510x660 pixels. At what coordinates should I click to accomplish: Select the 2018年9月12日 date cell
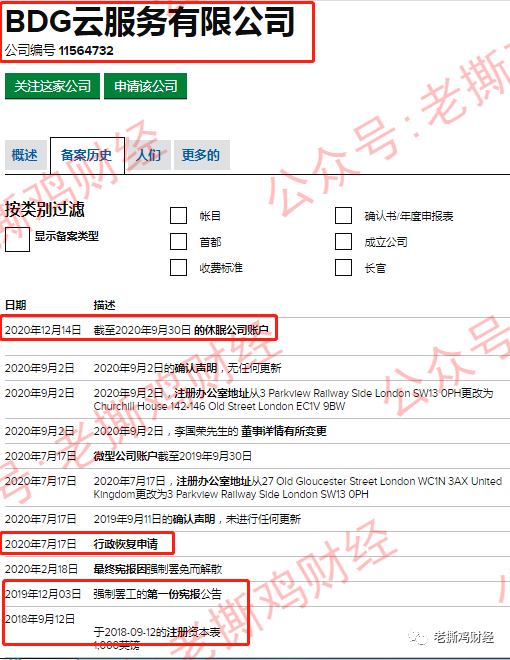click(40, 619)
